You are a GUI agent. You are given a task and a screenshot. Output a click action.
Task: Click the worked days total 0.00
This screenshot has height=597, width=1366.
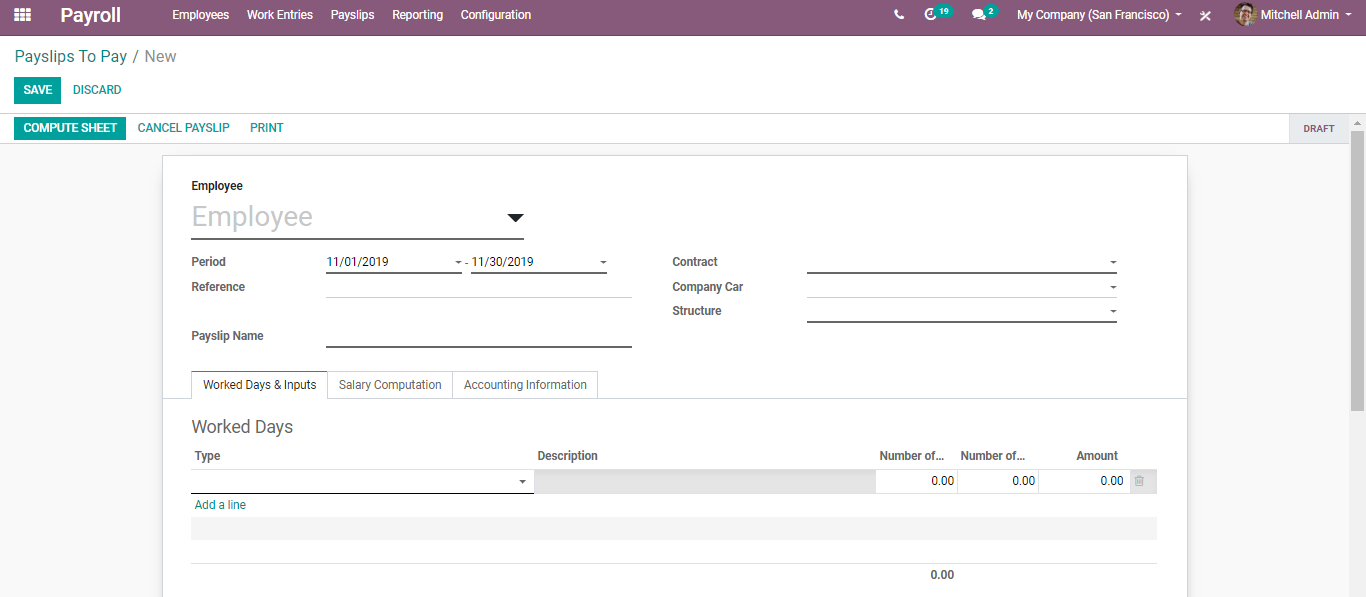coord(942,575)
